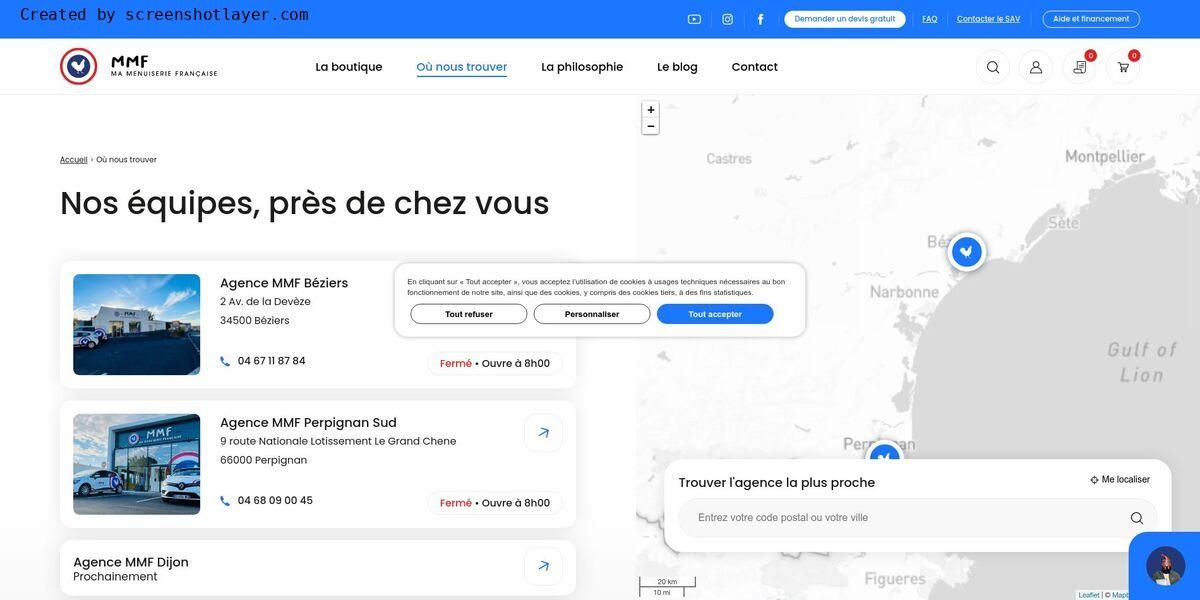The height and width of the screenshot is (600, 1200).
Task: Click the search magnifier icon in header
Action: (x=992, y=67)
